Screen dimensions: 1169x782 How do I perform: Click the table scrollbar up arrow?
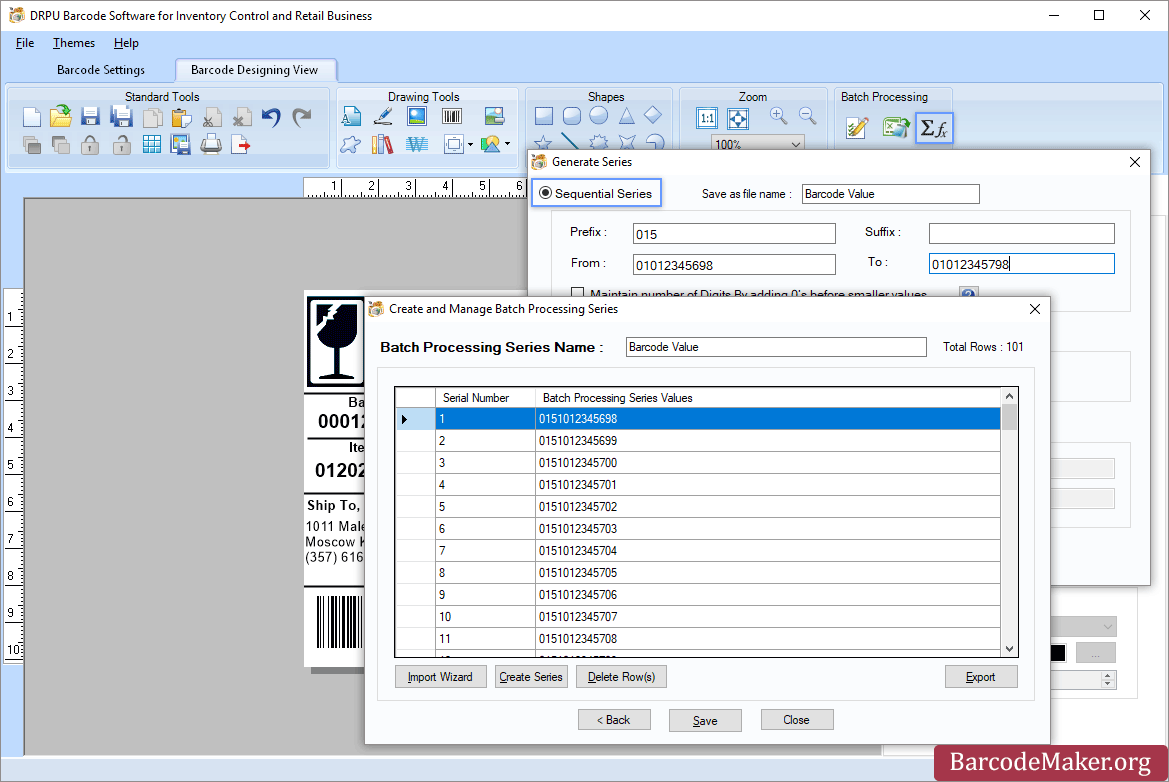click(x=1009, y=396)
